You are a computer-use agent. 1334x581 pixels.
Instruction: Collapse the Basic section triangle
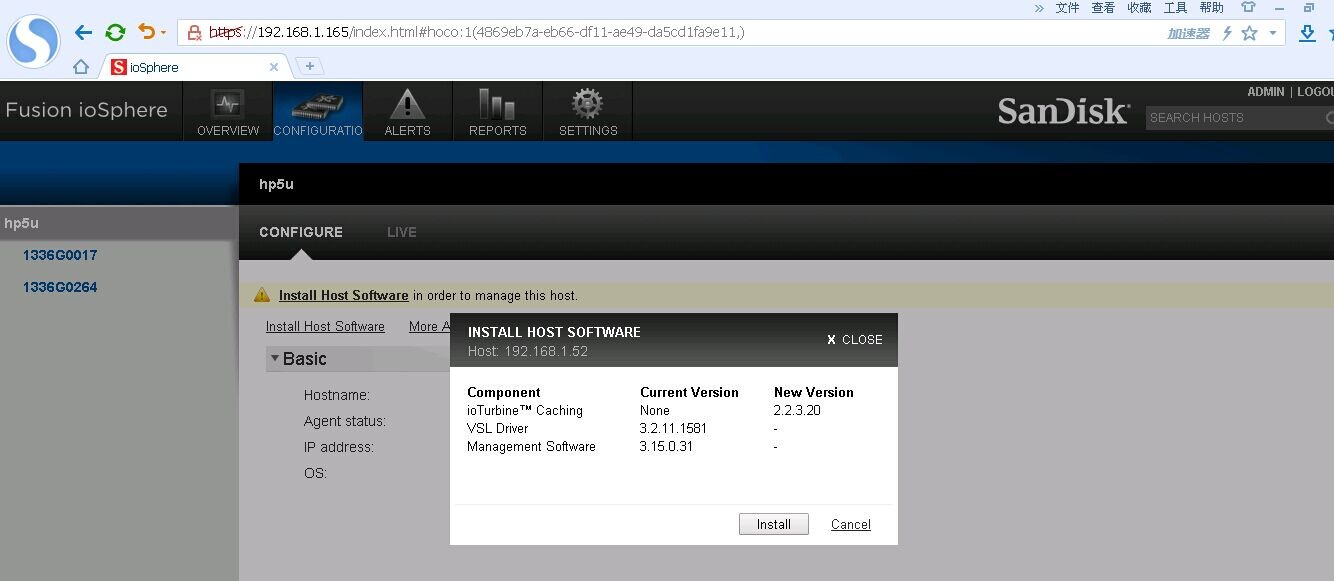(275, 358)
